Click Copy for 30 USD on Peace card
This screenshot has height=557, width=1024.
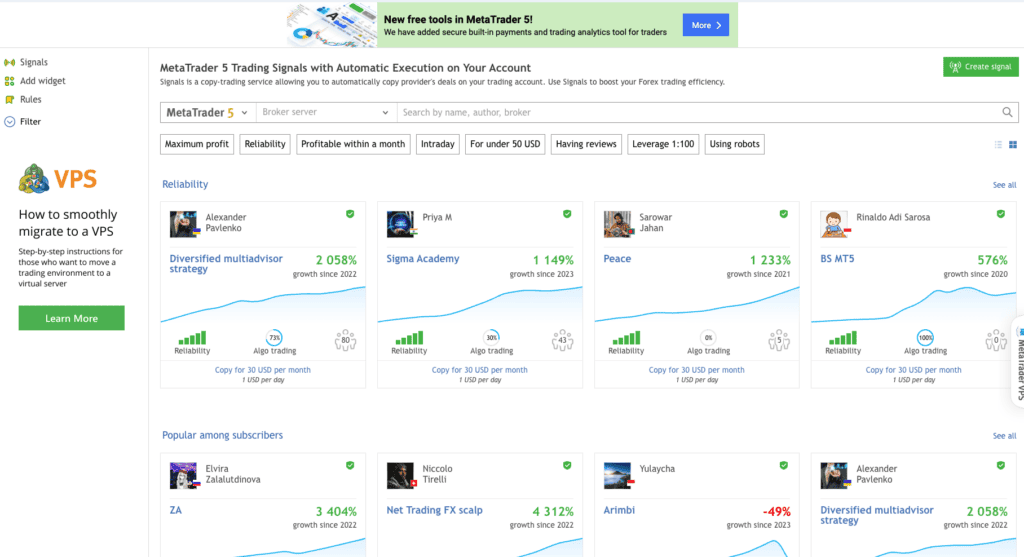[696, 370]
